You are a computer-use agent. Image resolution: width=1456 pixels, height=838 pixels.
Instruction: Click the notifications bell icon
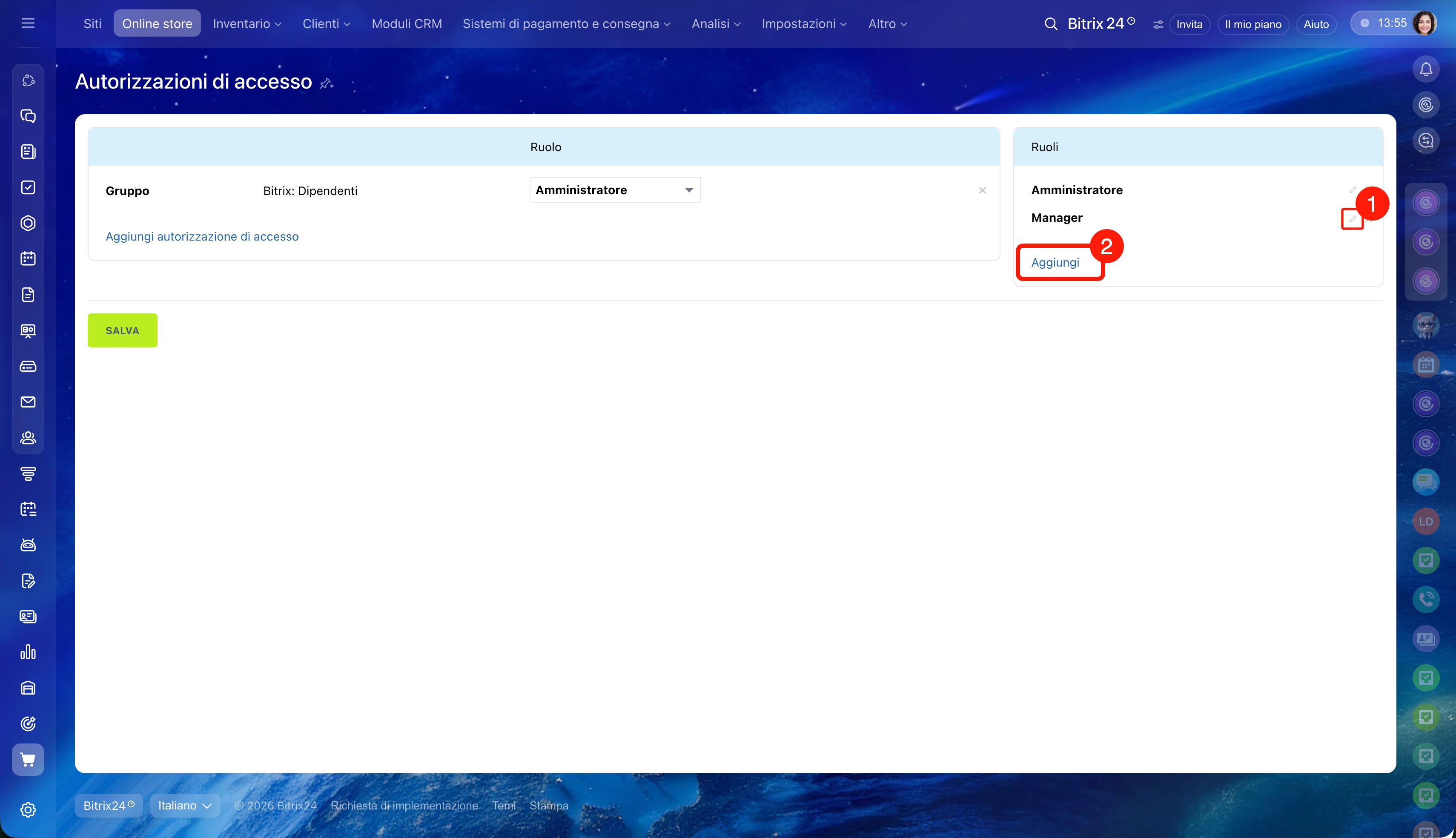click(1425, 70)
